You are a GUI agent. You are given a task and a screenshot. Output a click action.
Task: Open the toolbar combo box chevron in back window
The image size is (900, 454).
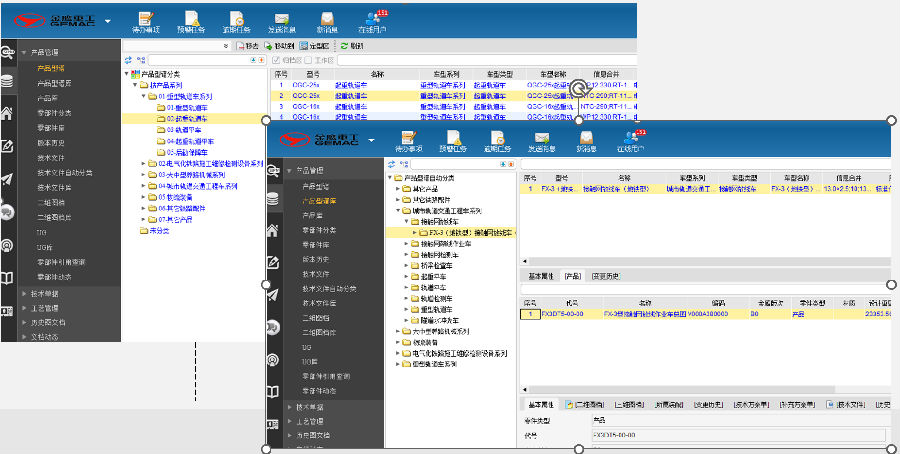[226, 45]
